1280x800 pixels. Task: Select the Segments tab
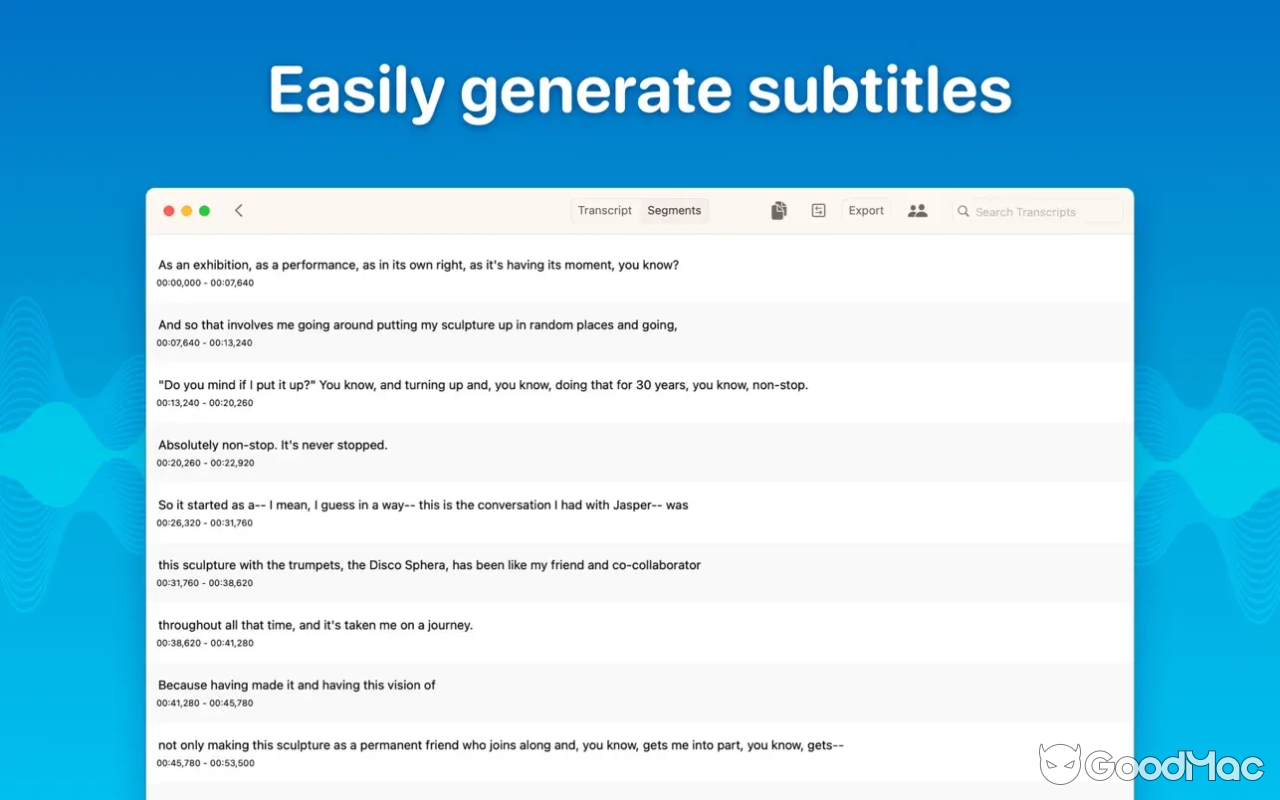pyautogui.click(x=674, y=210)
